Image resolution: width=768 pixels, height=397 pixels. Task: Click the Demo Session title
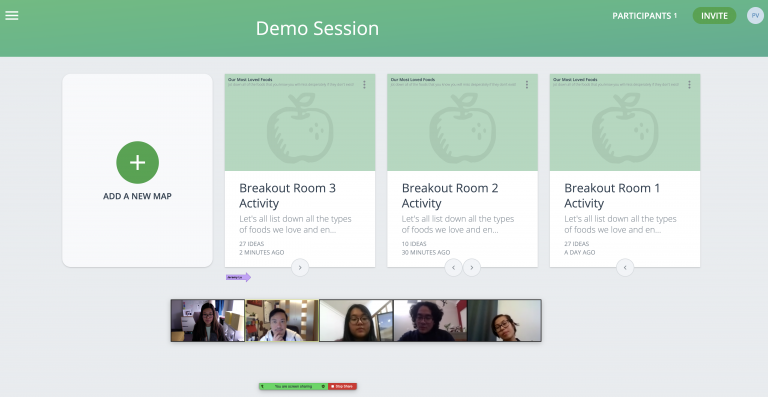point(317,28)
